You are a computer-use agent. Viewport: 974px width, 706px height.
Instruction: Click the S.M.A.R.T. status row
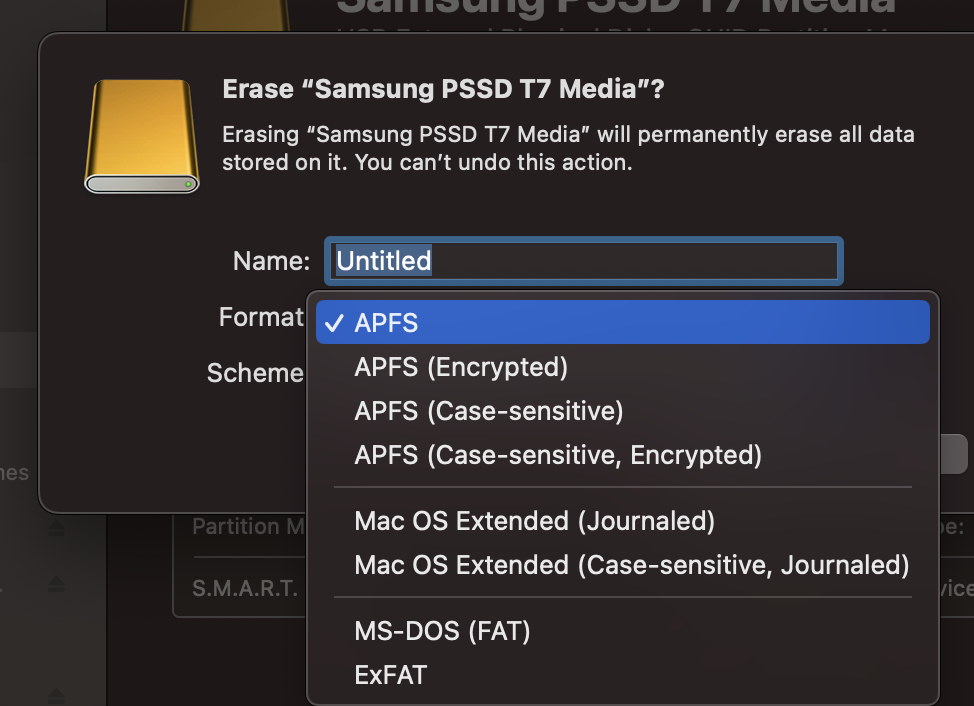coord(244,587)
